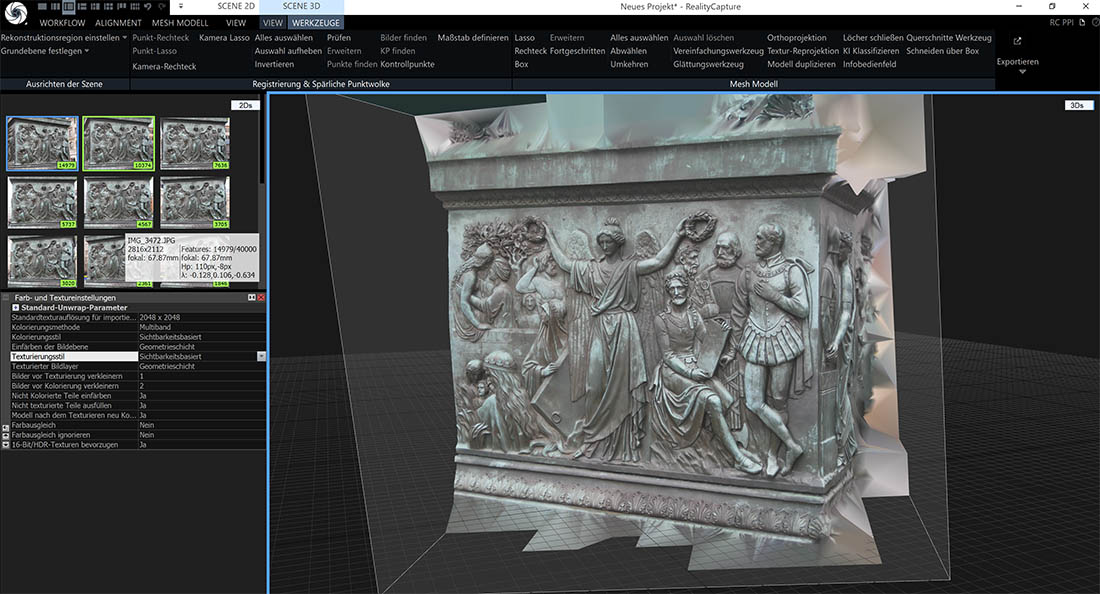The image size is (1100, 594).
Task: Select the thumbnail labeled 4567
Action: click(119, 202)
